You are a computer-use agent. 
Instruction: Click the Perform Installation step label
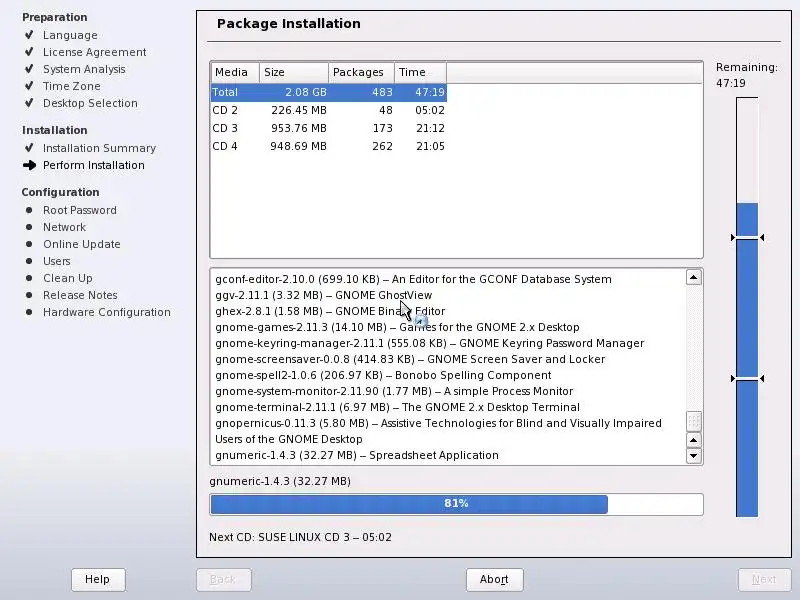(x=94, y=165)
